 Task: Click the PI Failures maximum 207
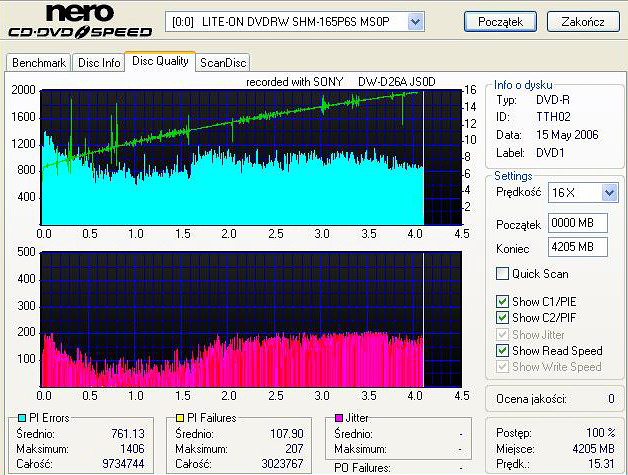coord(294,449)
